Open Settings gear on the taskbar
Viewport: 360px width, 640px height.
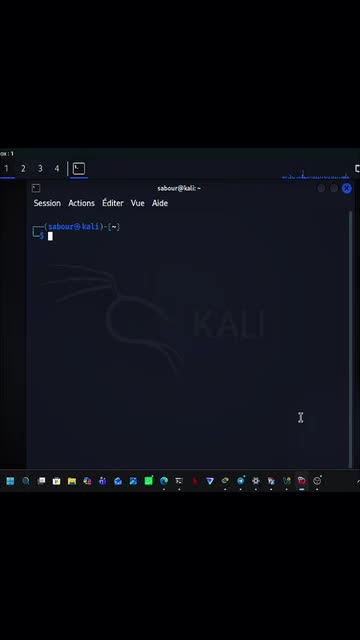click(x=256, y=481)
